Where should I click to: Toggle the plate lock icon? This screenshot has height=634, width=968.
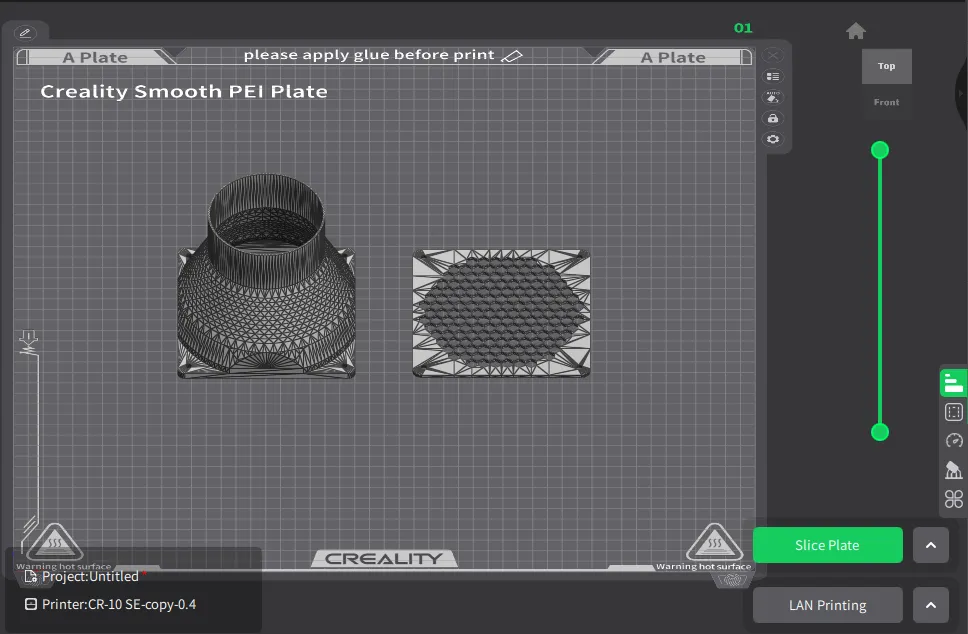[x=772, y=119]
